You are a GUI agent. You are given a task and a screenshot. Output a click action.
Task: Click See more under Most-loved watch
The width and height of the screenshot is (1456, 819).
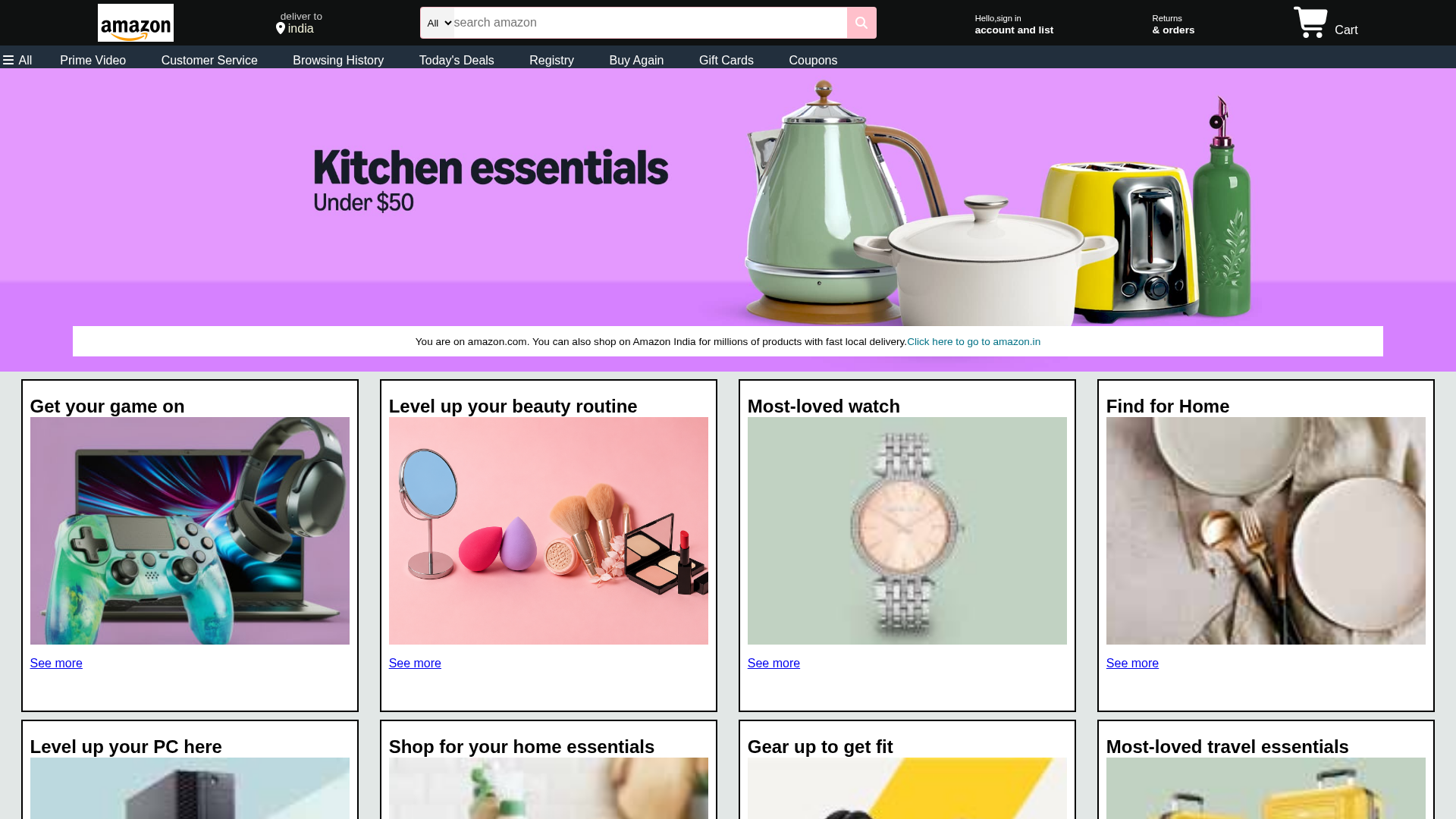tap(773, 664)
